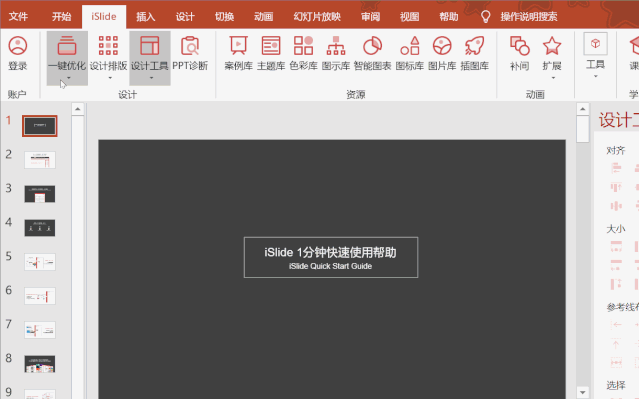Select slide 6 thumbnail
639x399 pixels.
coord(40,296)
